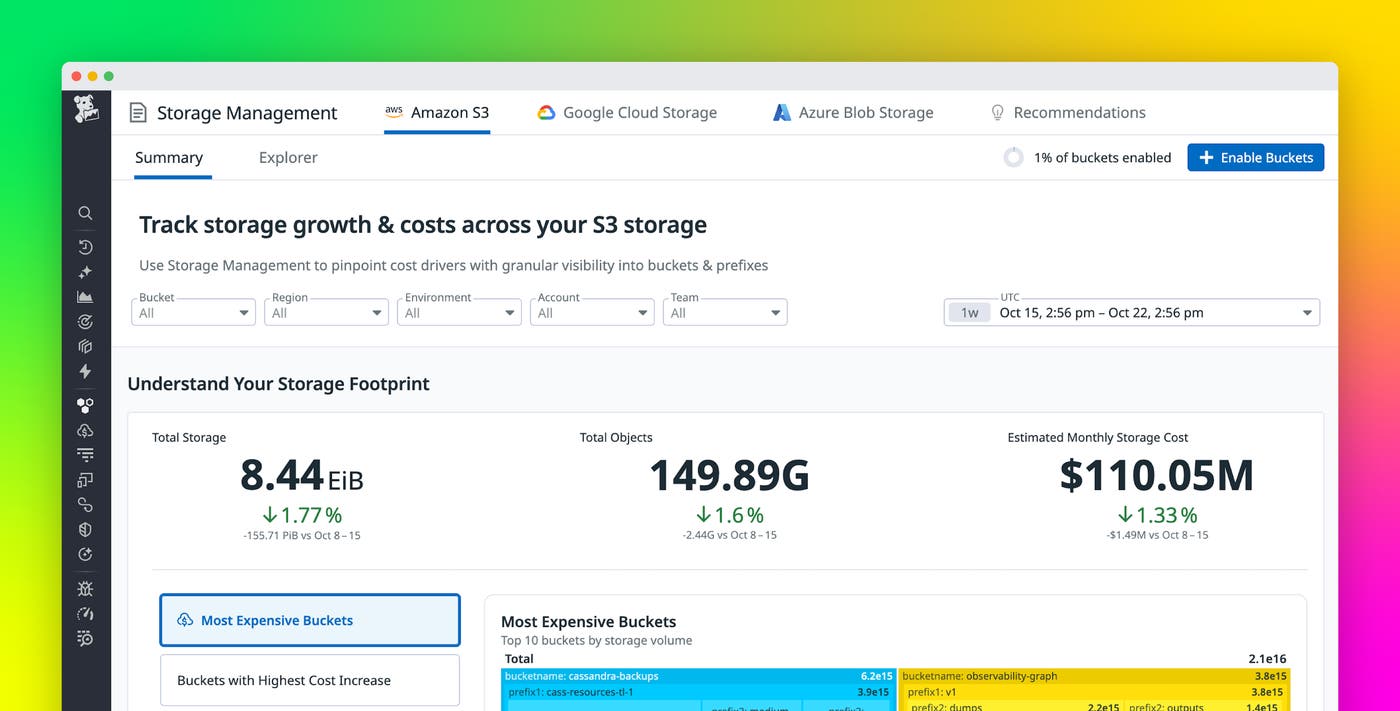Switch to the Google Cloud Storage tab
This screenshot has width=1400, height=711.
point(627,112)
